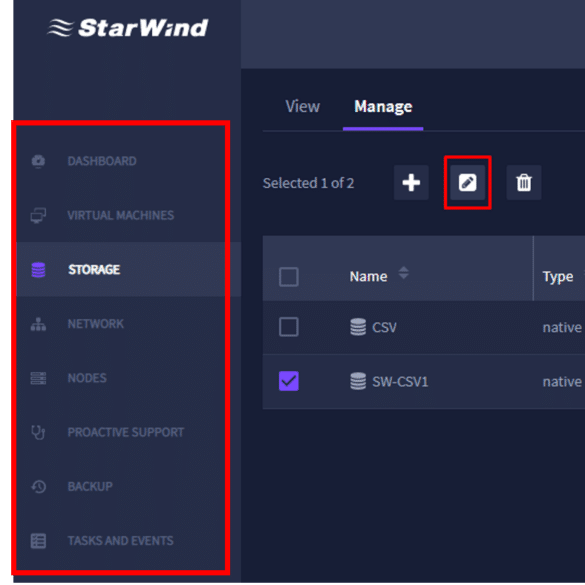Screen dimensions: 585x585
Task: Click the Tasks and Events list icon
Action: (38, 541)
